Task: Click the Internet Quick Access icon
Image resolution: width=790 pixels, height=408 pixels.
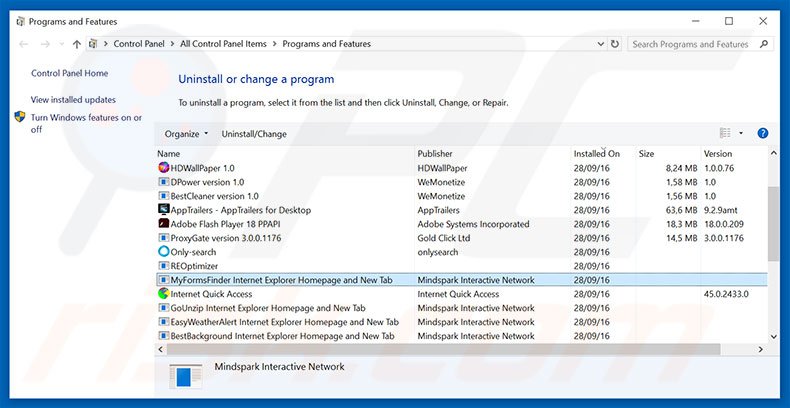Action: 163,294
